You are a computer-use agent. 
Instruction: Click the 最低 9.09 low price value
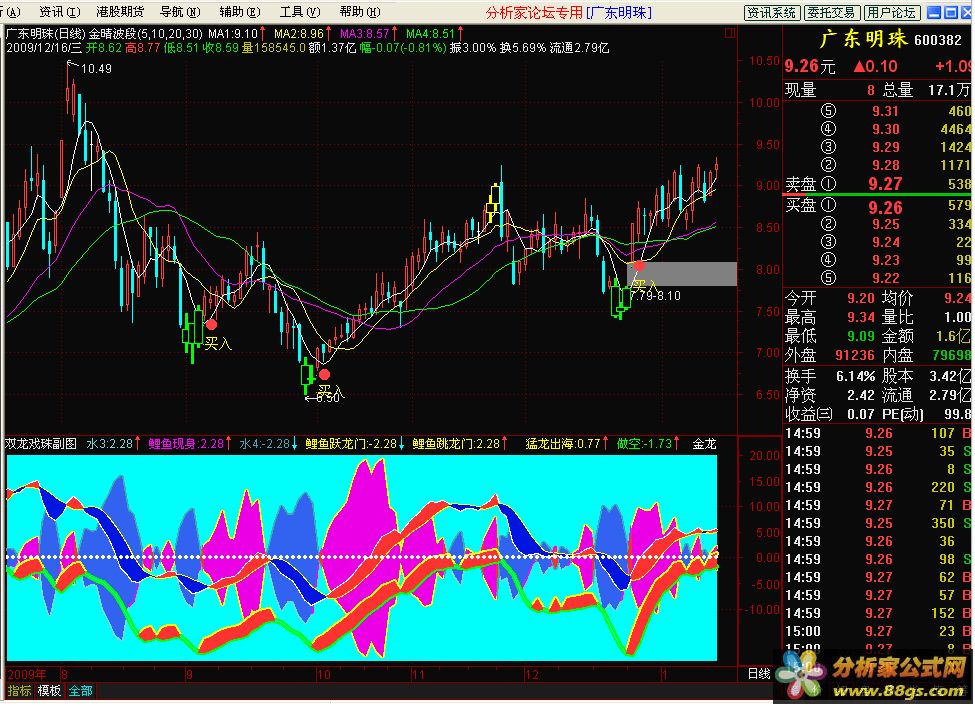pyautogui.click(x=861, y=337)
